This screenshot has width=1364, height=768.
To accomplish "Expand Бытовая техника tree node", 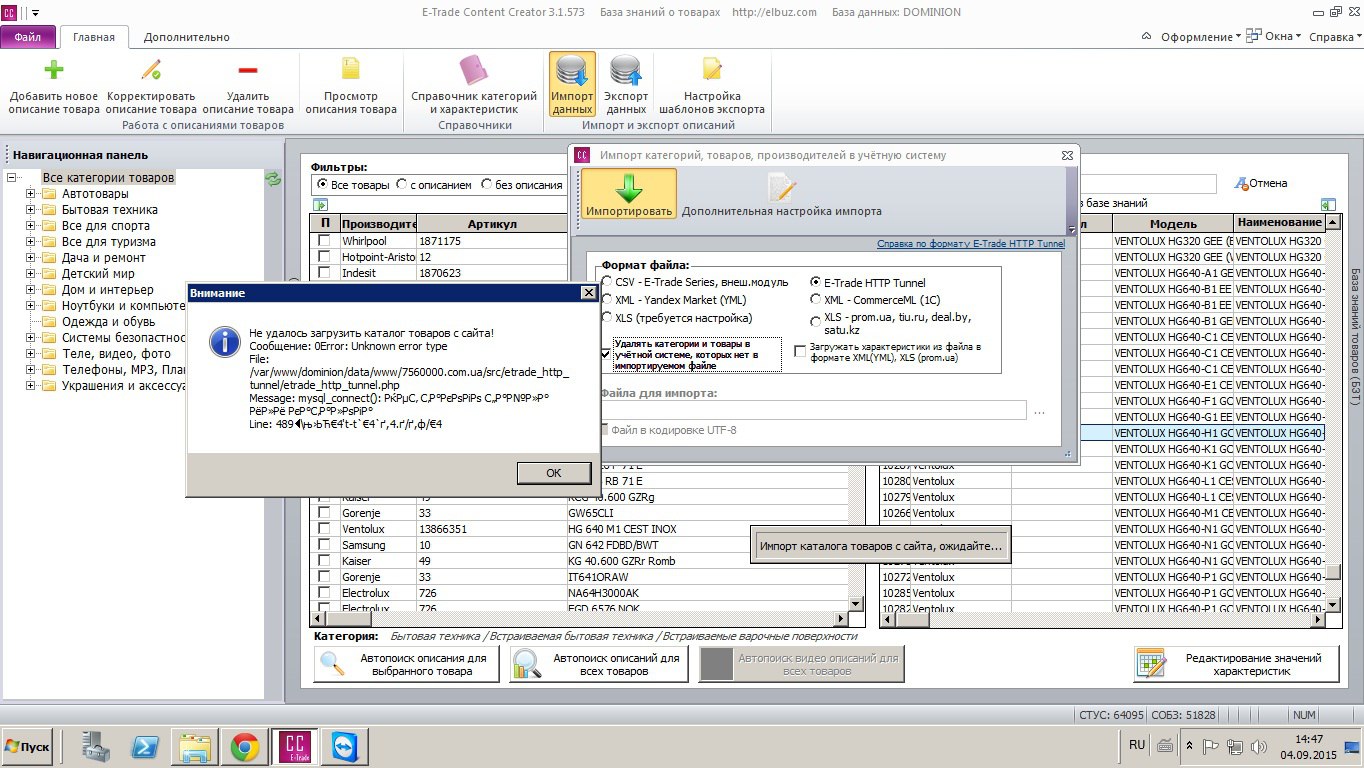I will pos(31,210).
